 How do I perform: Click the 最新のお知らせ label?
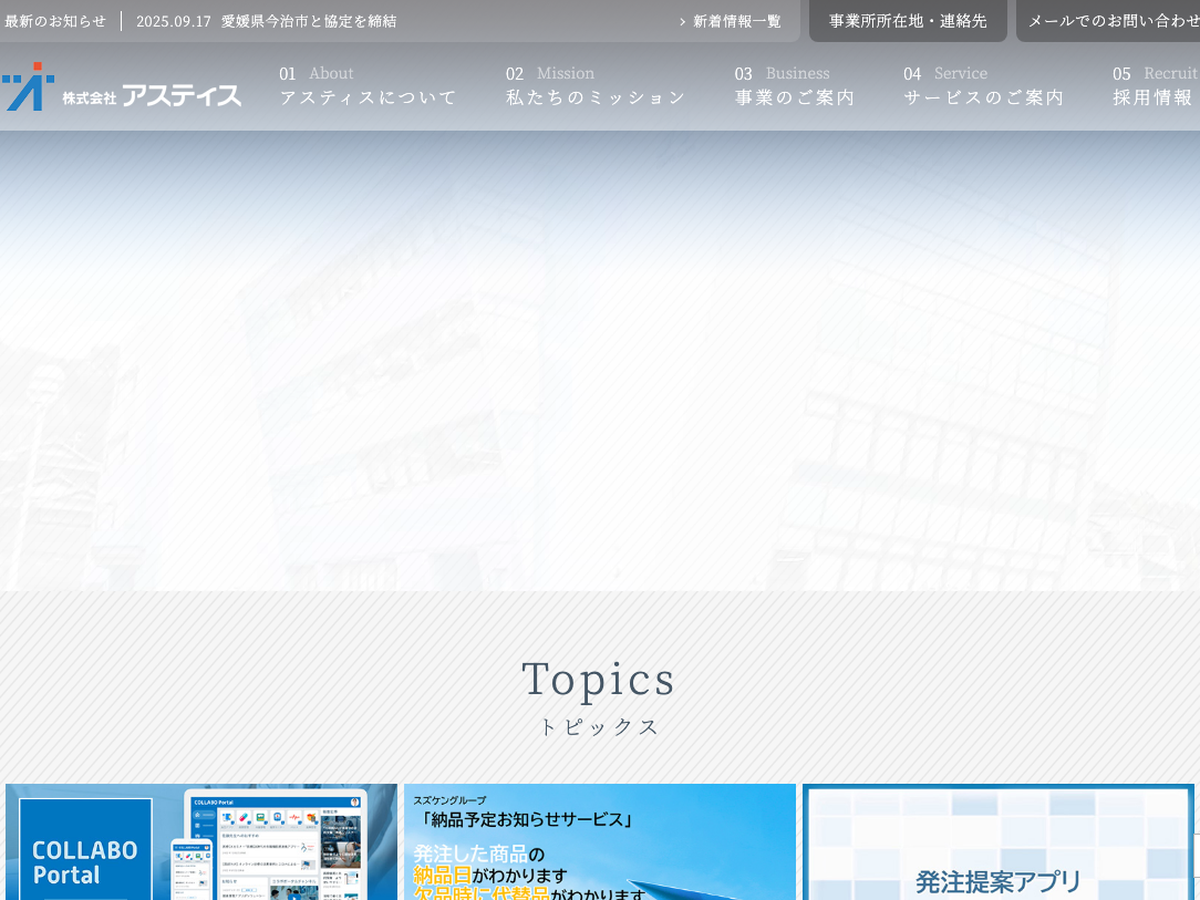click(x=55, y=21)
